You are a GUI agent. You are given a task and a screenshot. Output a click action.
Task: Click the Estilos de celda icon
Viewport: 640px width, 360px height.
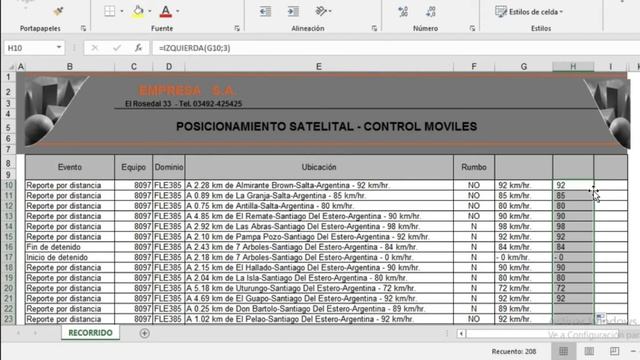501,11
